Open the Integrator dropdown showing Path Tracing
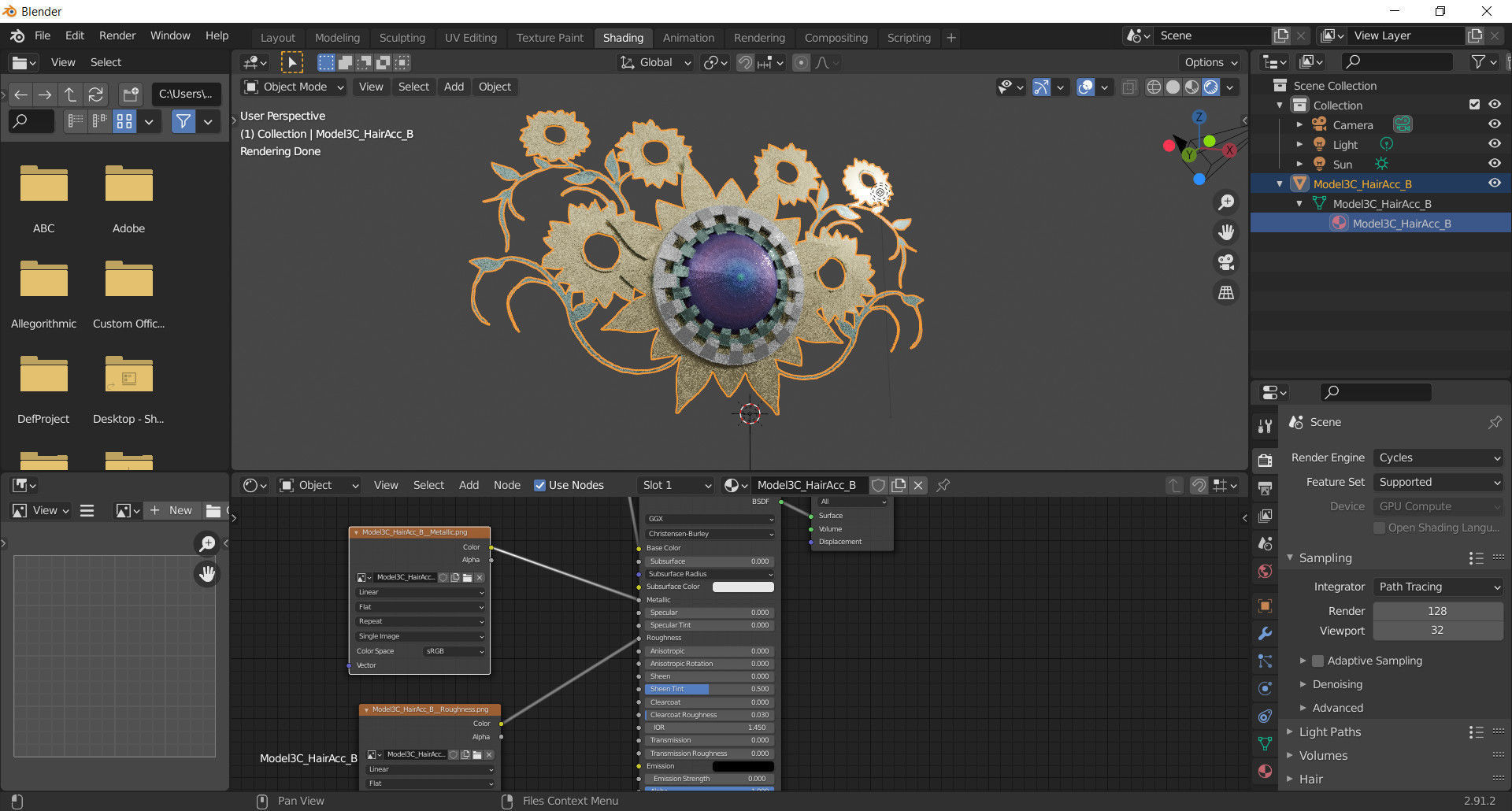Viewport: 1512px width, 811px height. (x=1438, y=587)
